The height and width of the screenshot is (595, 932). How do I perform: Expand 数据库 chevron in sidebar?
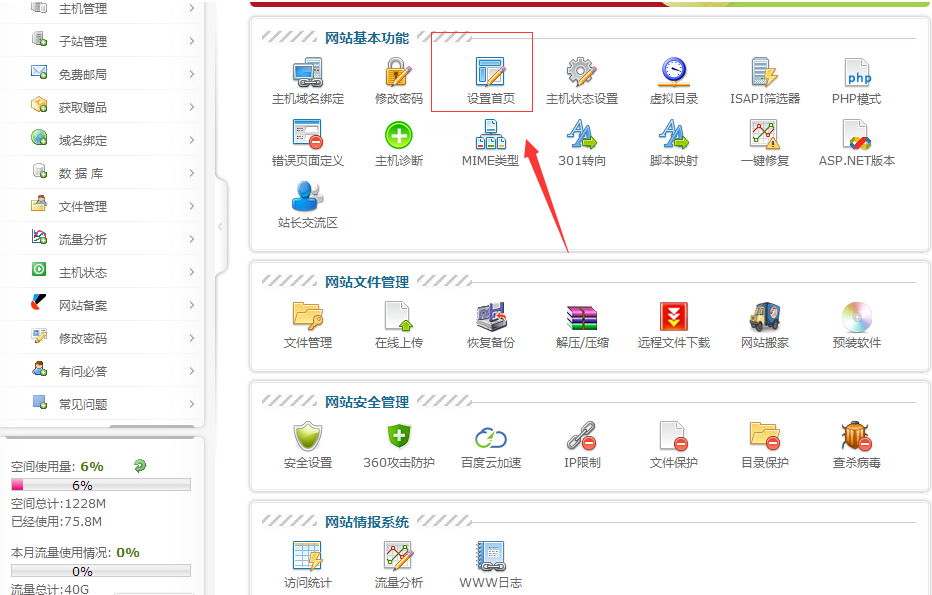point(191,173)
